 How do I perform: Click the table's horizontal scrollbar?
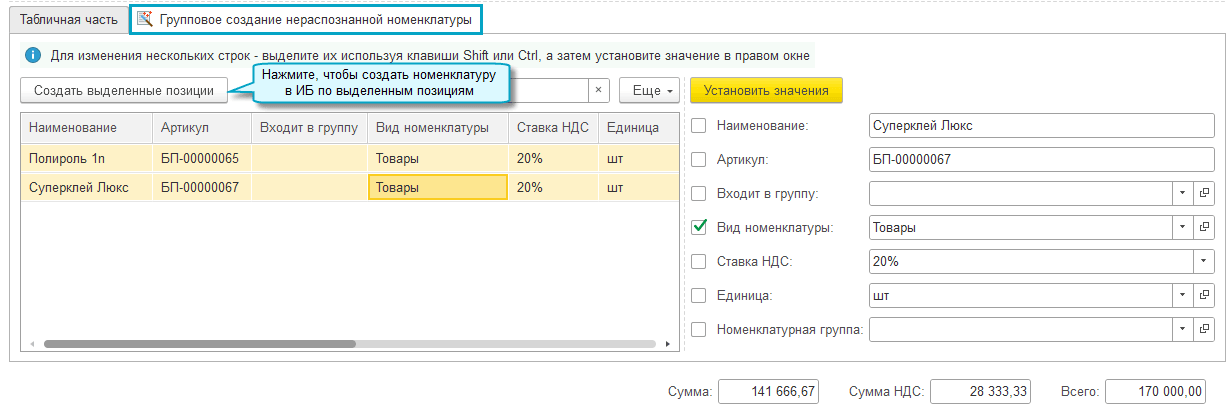[200, 344]
